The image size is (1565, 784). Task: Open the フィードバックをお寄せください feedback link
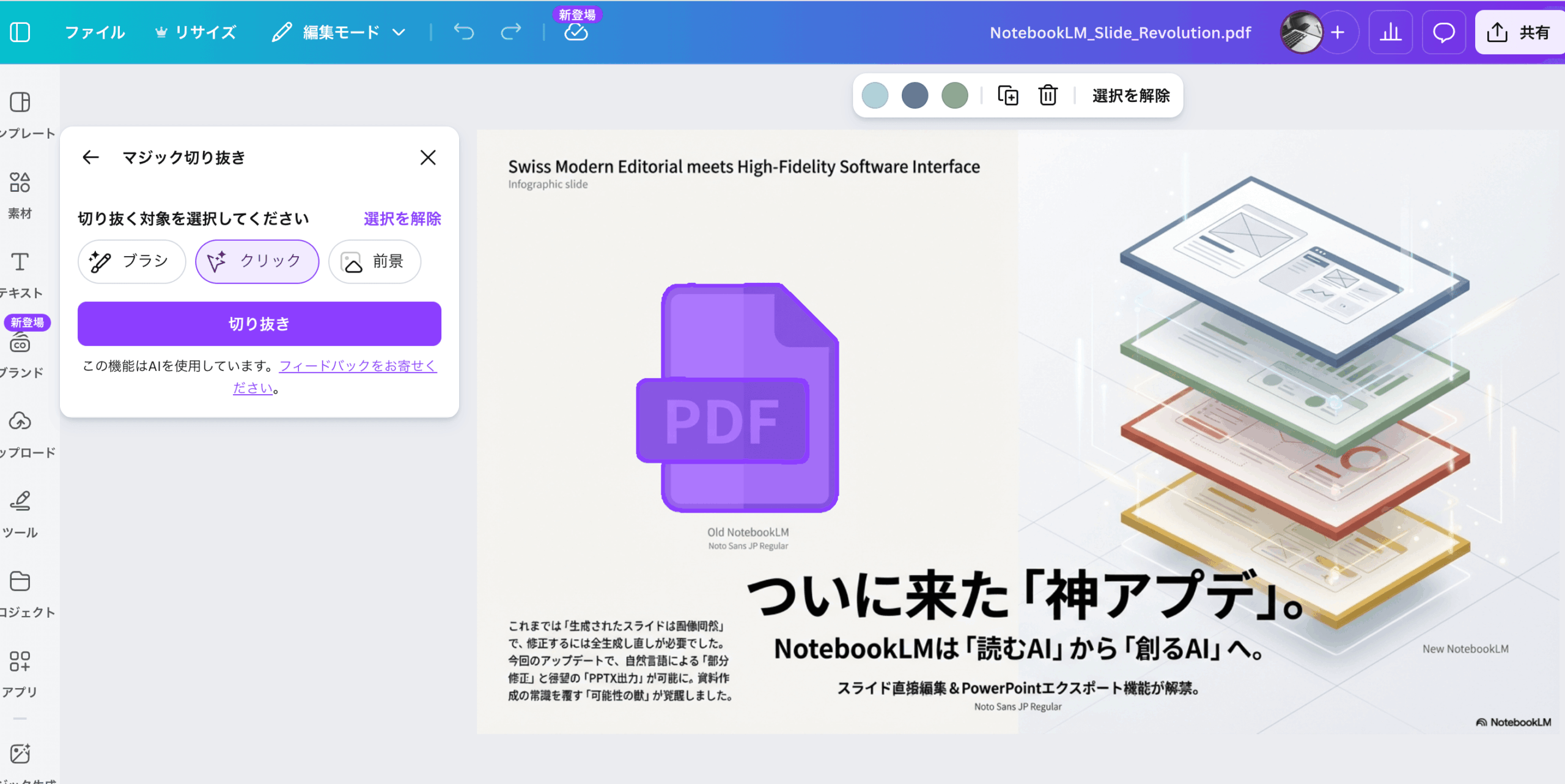point(358,366)
